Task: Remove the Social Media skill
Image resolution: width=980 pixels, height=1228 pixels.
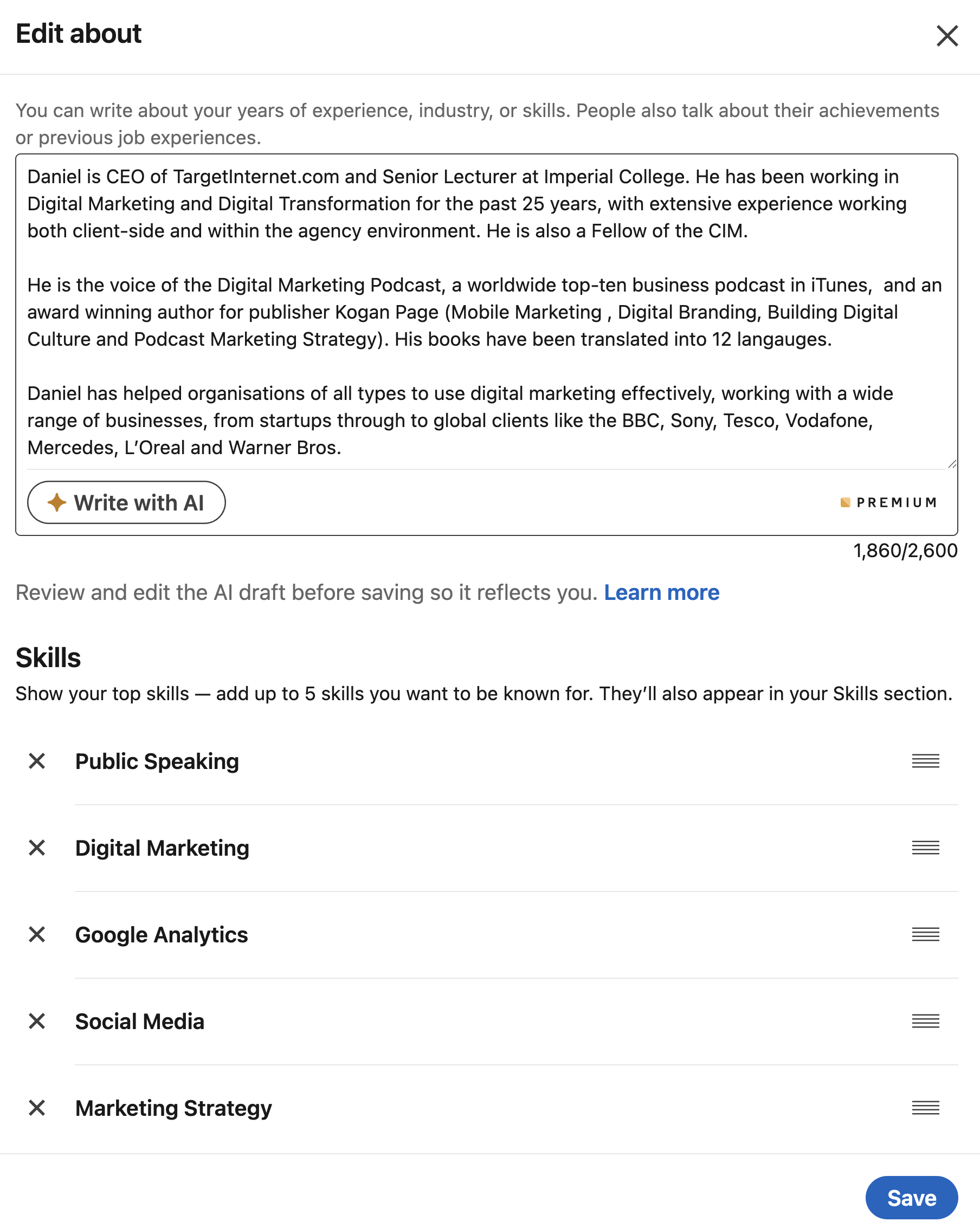Action: coord(37,1021)
